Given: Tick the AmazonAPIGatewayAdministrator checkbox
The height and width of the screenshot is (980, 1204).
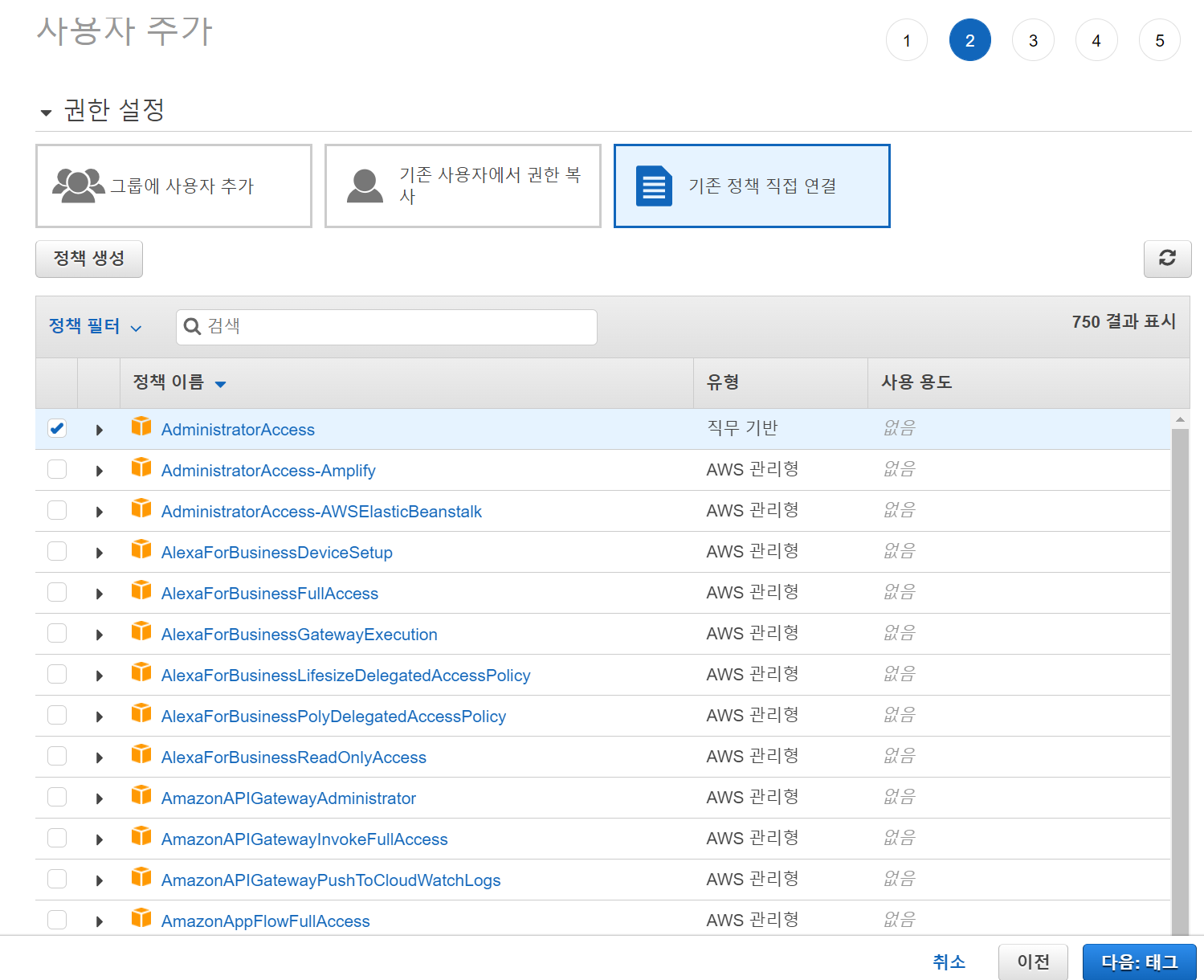Looking at the screenshot, I should pyautogui.click(x=57, y=797).
